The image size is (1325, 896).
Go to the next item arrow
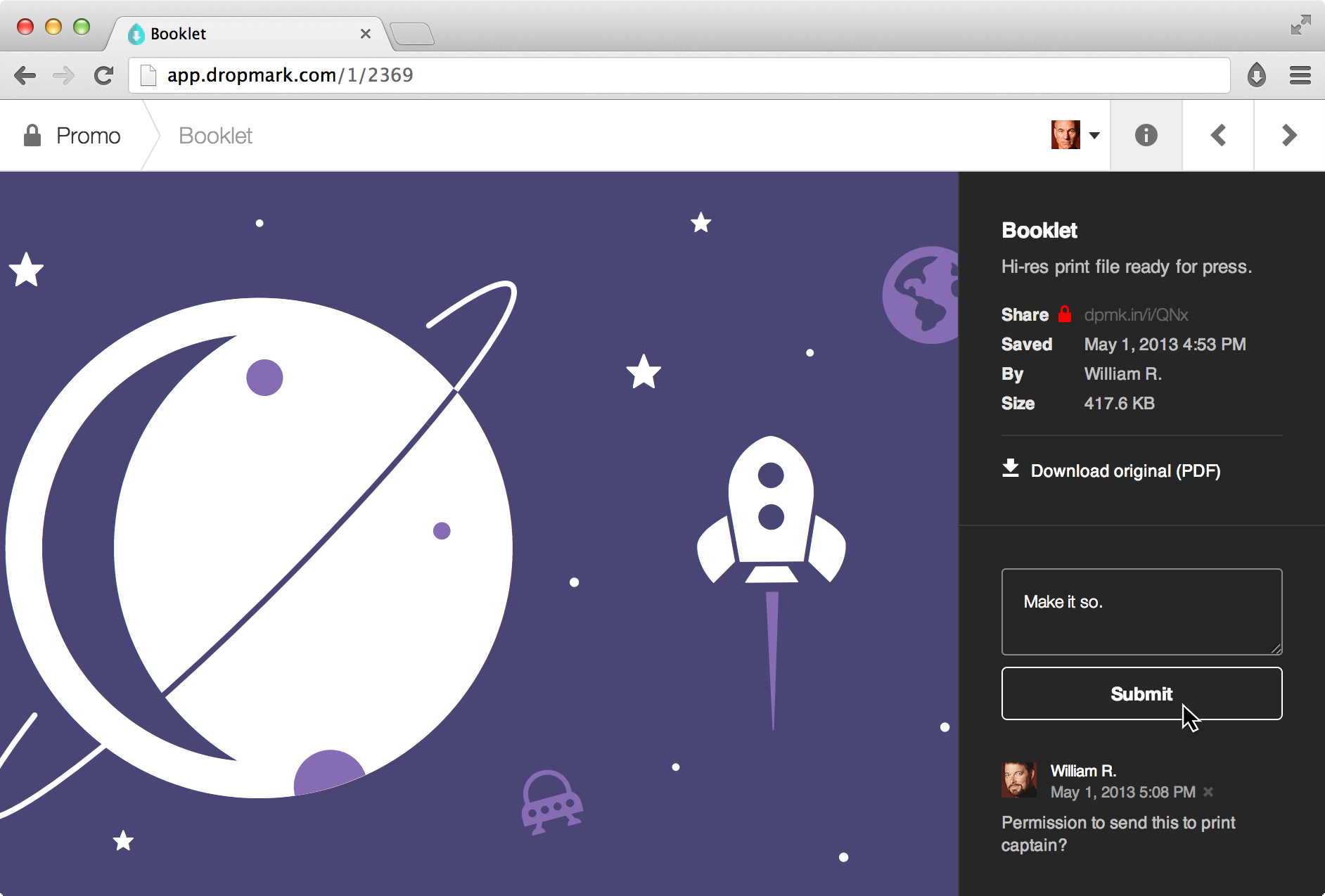(1289, 135)
